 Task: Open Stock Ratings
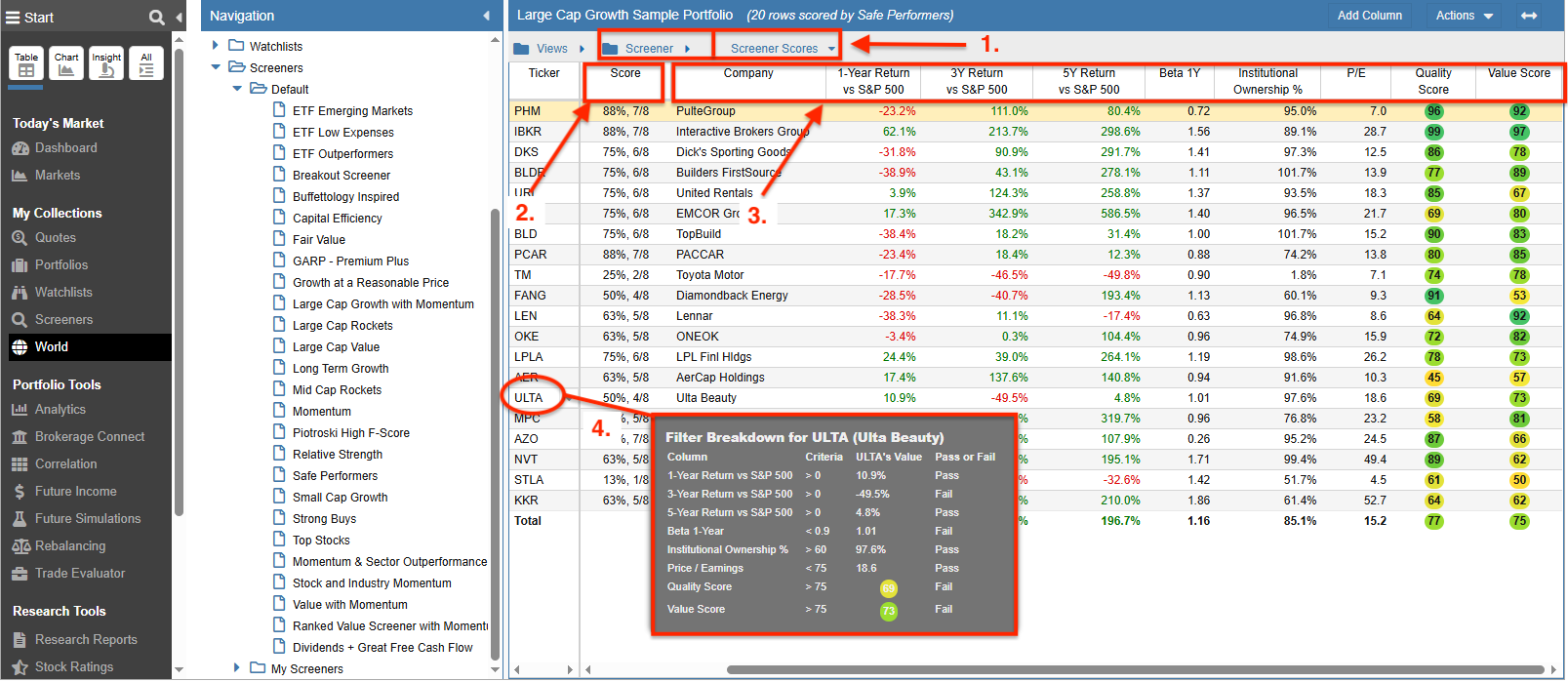73,667
